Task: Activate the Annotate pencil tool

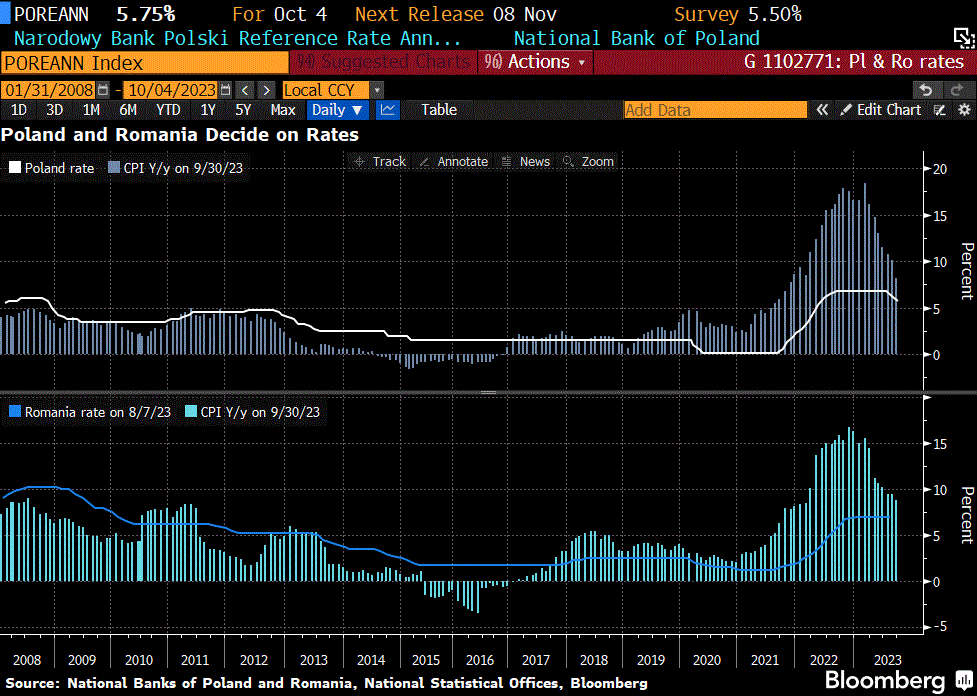Action: point(454,162)
